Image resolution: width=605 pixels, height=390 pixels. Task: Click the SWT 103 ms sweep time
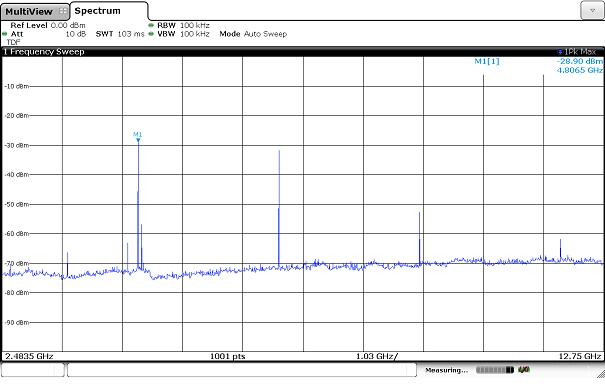(120, 34)
